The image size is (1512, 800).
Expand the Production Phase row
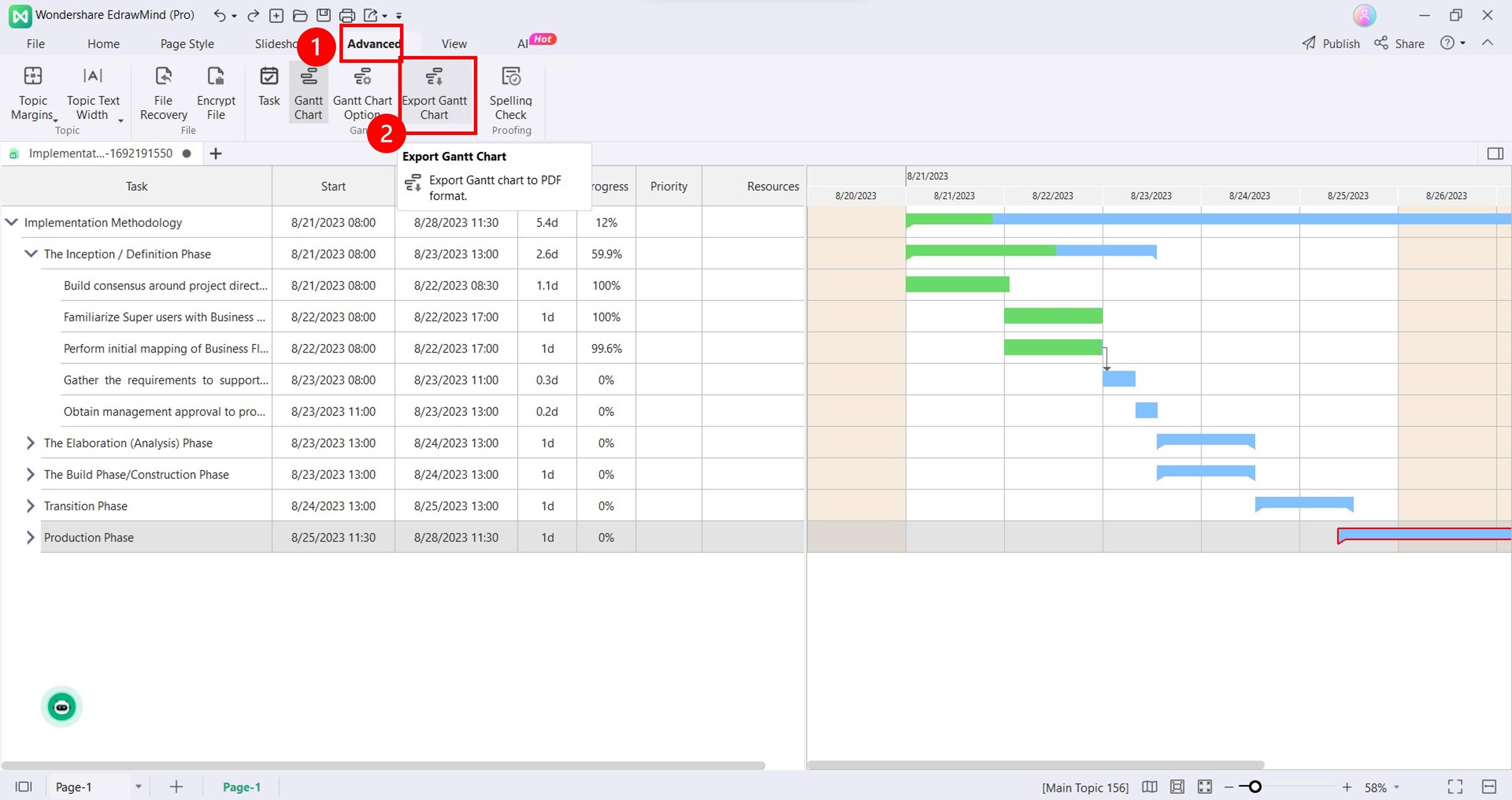(x=31, y=537)
